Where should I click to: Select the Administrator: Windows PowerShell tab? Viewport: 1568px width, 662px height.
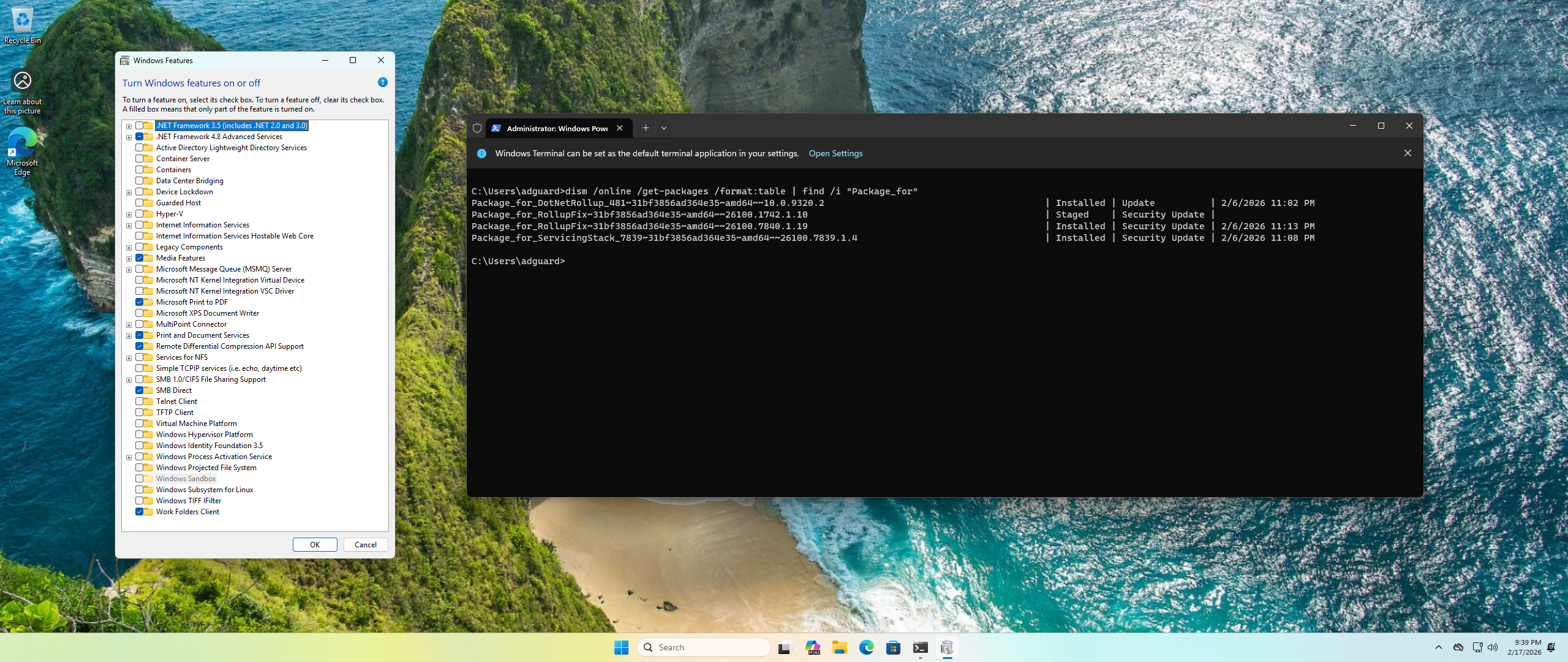tap(556, 128)
